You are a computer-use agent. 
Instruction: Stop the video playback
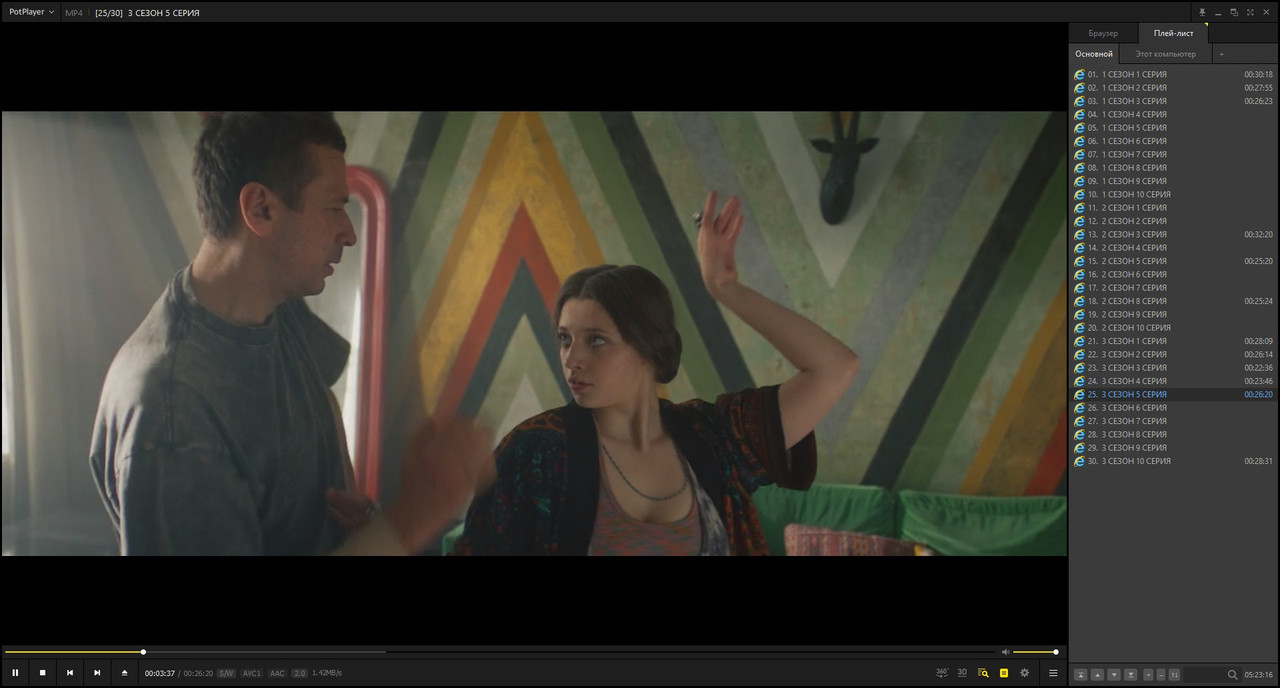point(42,673)
